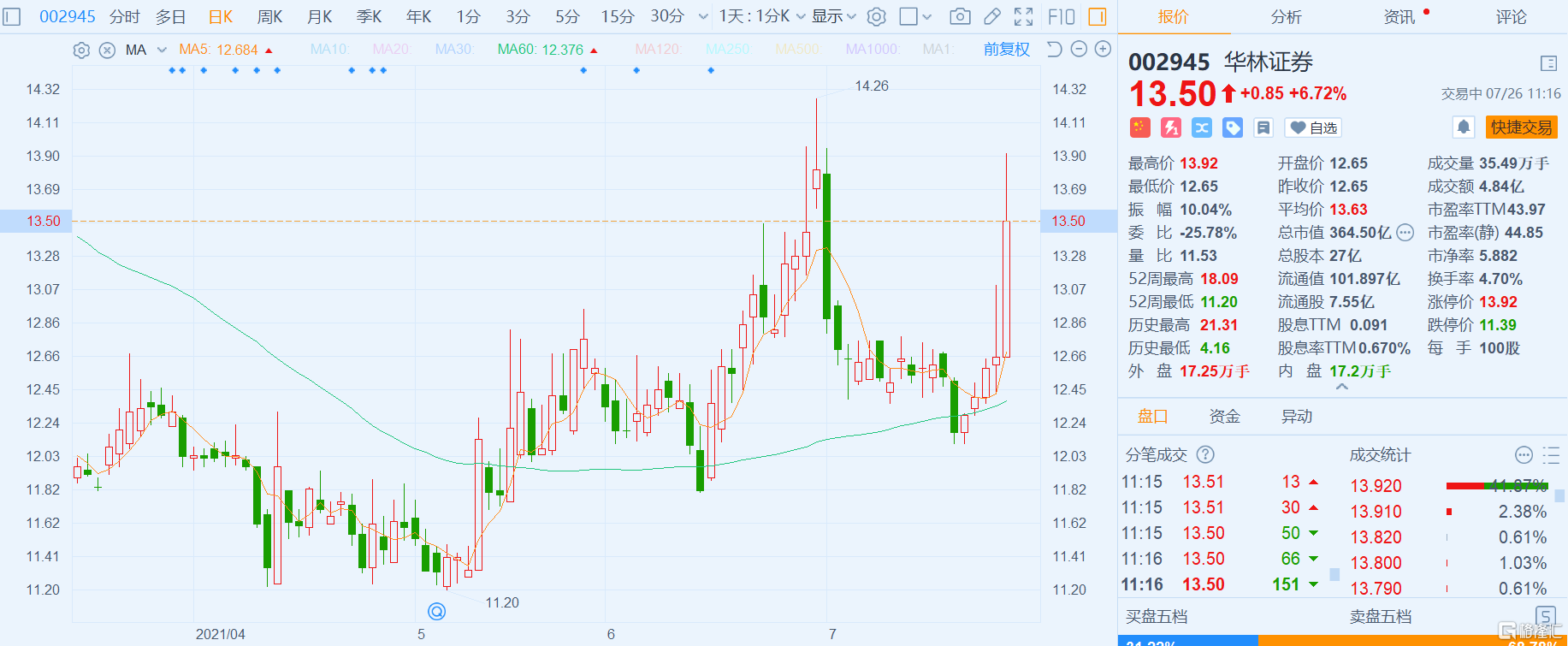
Task: Reset chart view with undo arrow
Action: tap(1055, 50)
